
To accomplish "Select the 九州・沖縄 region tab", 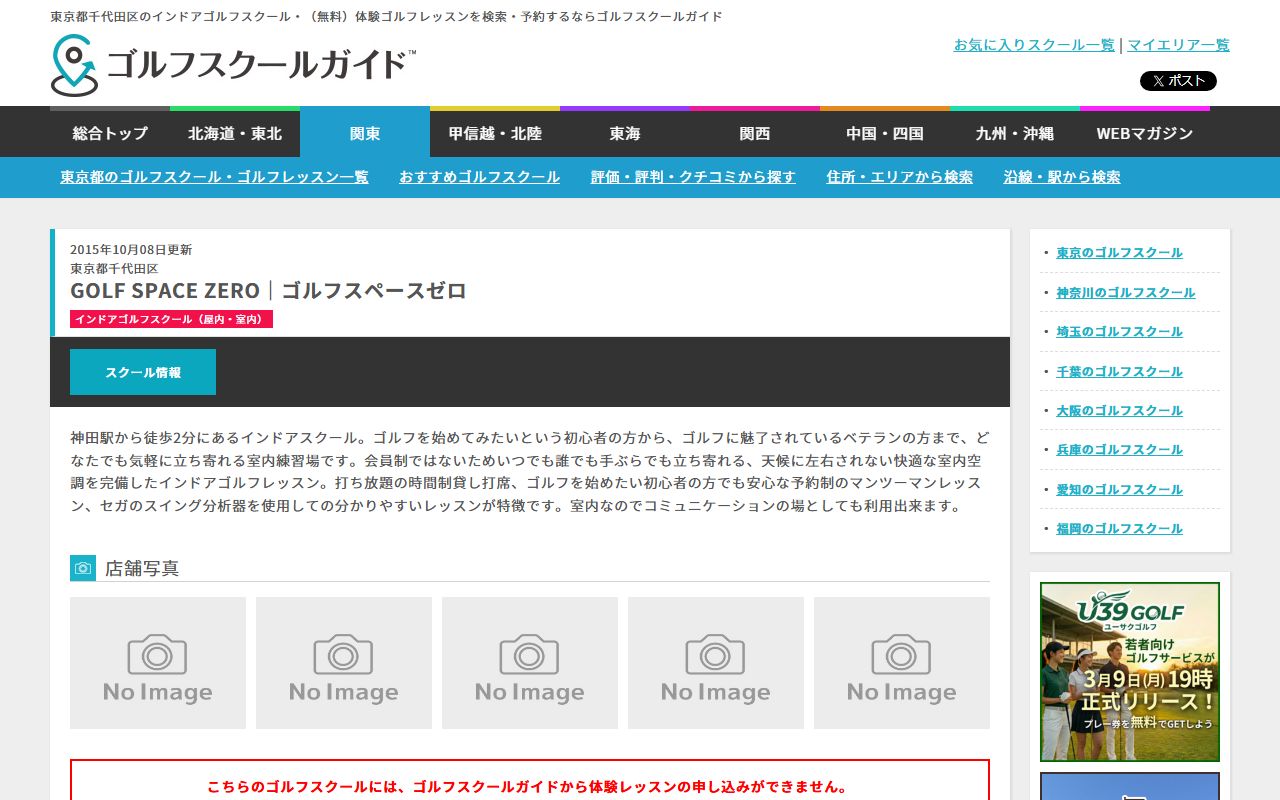I will click(x=1015, y=133).
